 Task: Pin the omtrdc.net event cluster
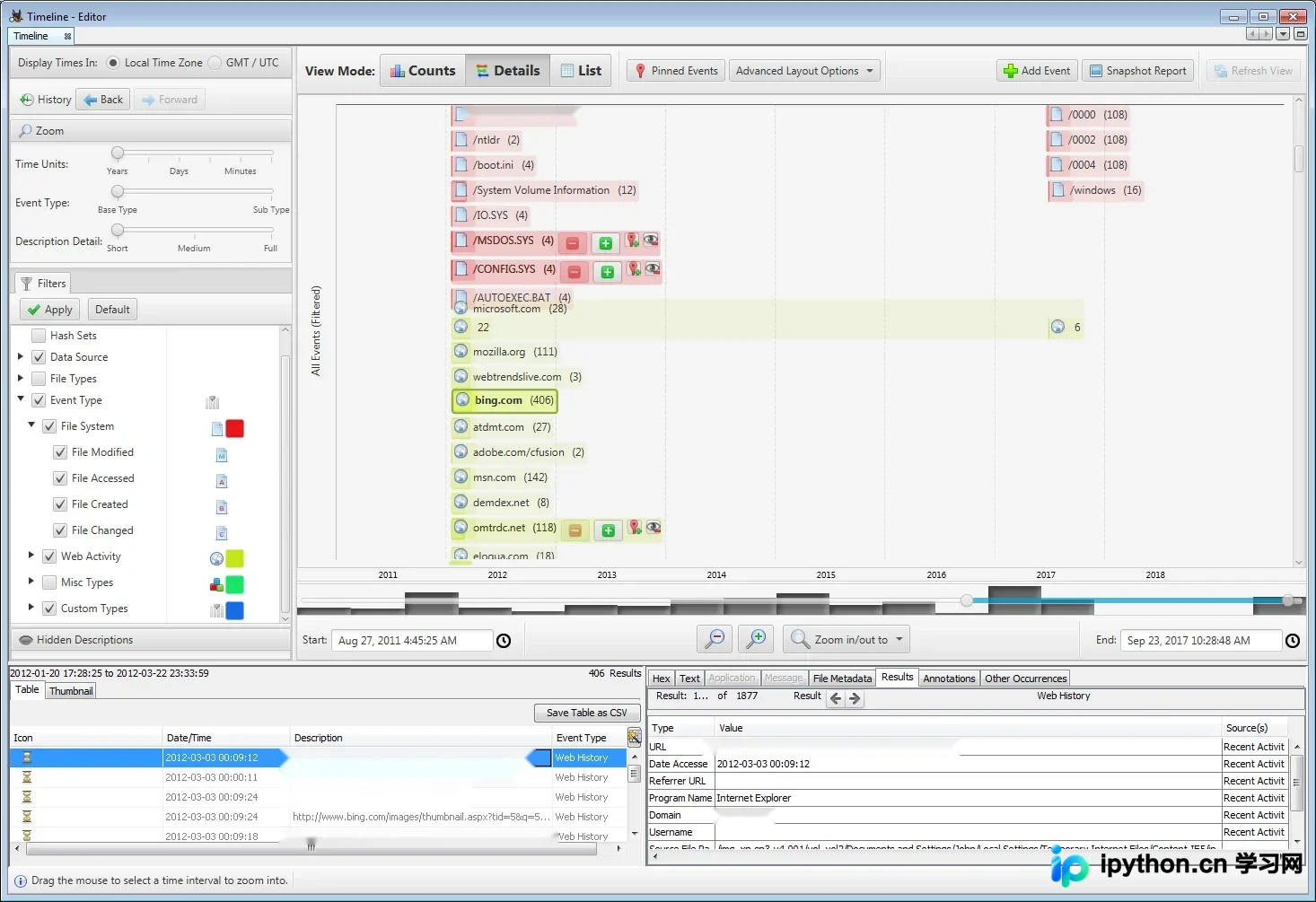(635, 528)
